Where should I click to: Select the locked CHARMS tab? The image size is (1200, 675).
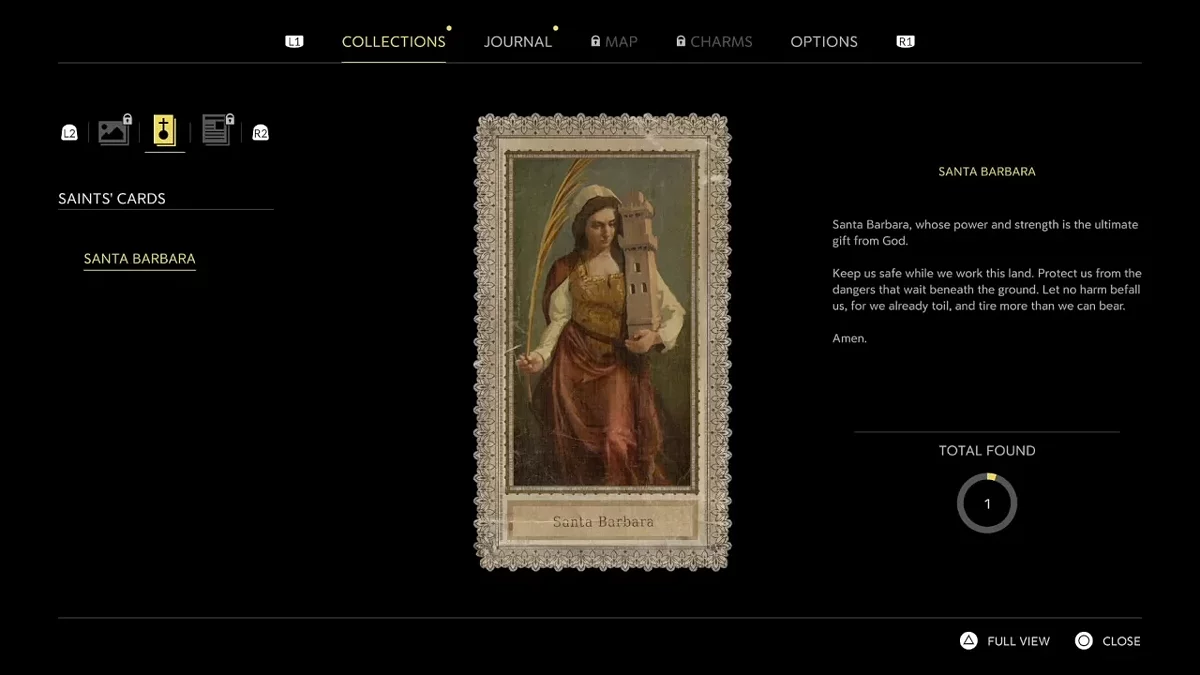point(721,42)
